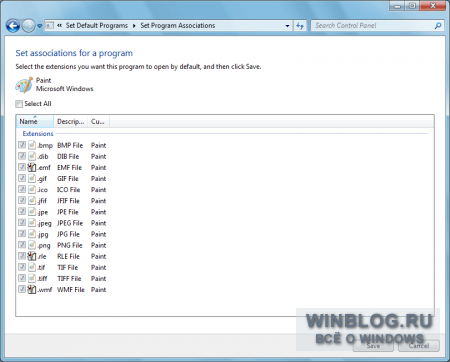The height and width of the screenshot is (362, 450).
Task: Collapse the Extensions group header
Action: (x=38, y=134)
